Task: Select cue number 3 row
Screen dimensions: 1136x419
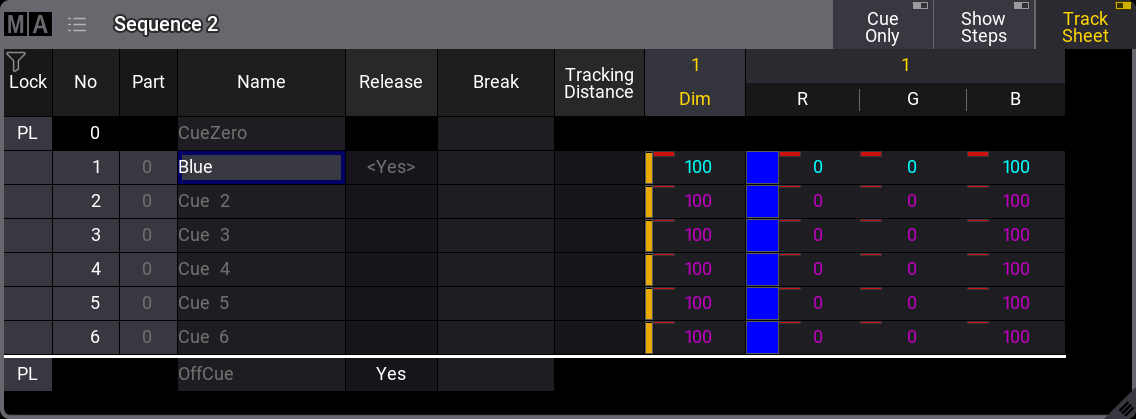Action: click(x=86, y=236)
